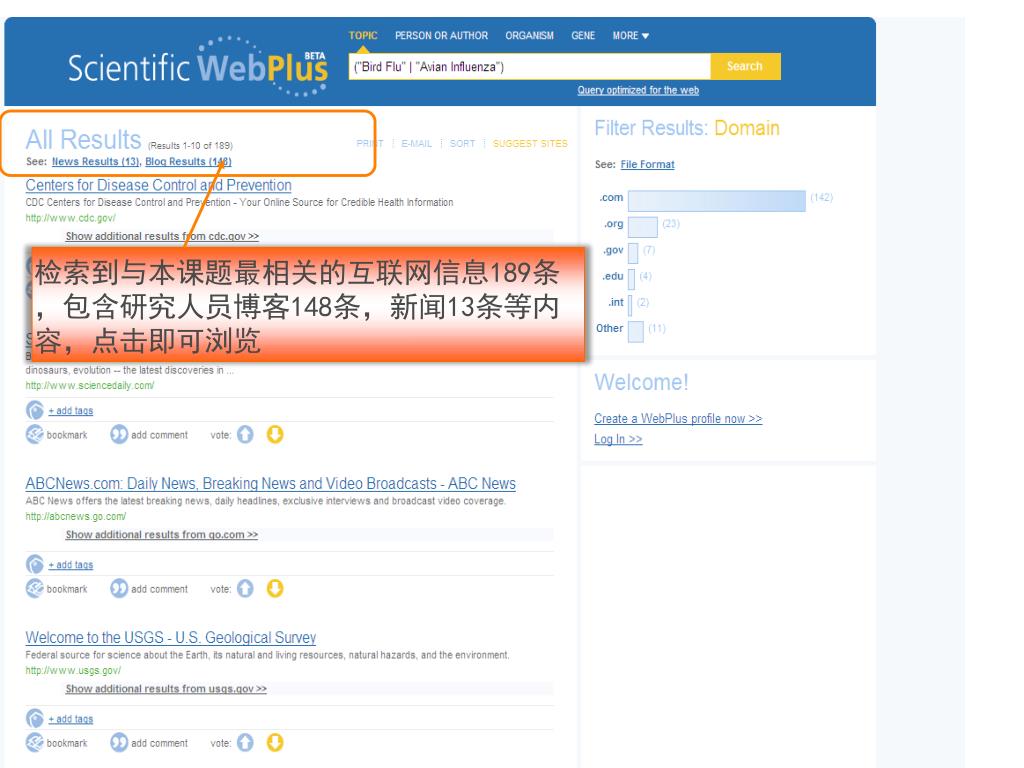Image resolution: width=1024 pixels, height=768 pixels.
Task: Select the ORGANISM search tab
Action: pyautogui.click(x=530, y=35)
